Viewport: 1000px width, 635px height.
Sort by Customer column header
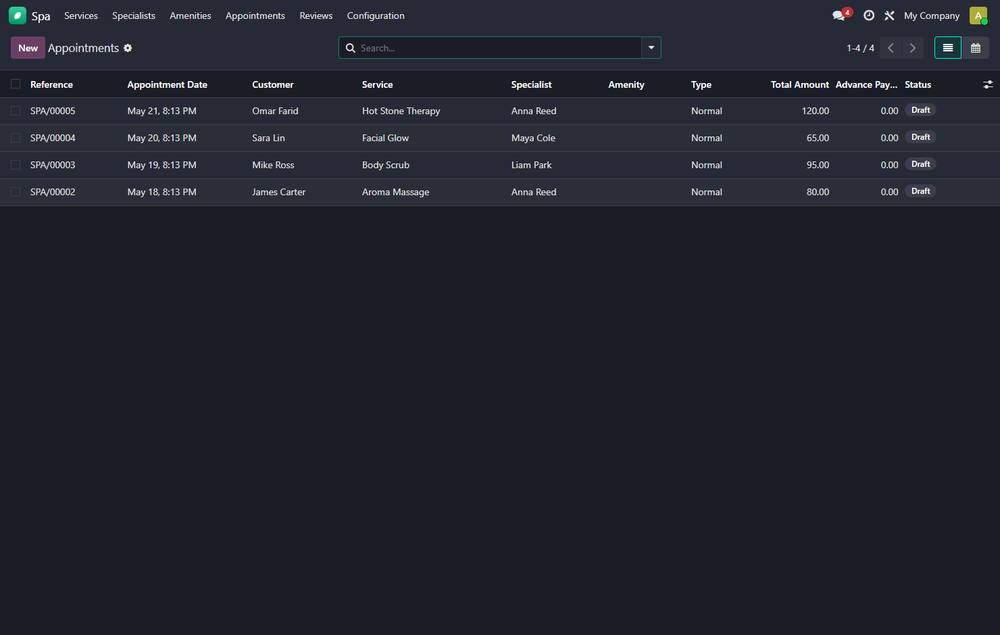(x=273, y=84)
